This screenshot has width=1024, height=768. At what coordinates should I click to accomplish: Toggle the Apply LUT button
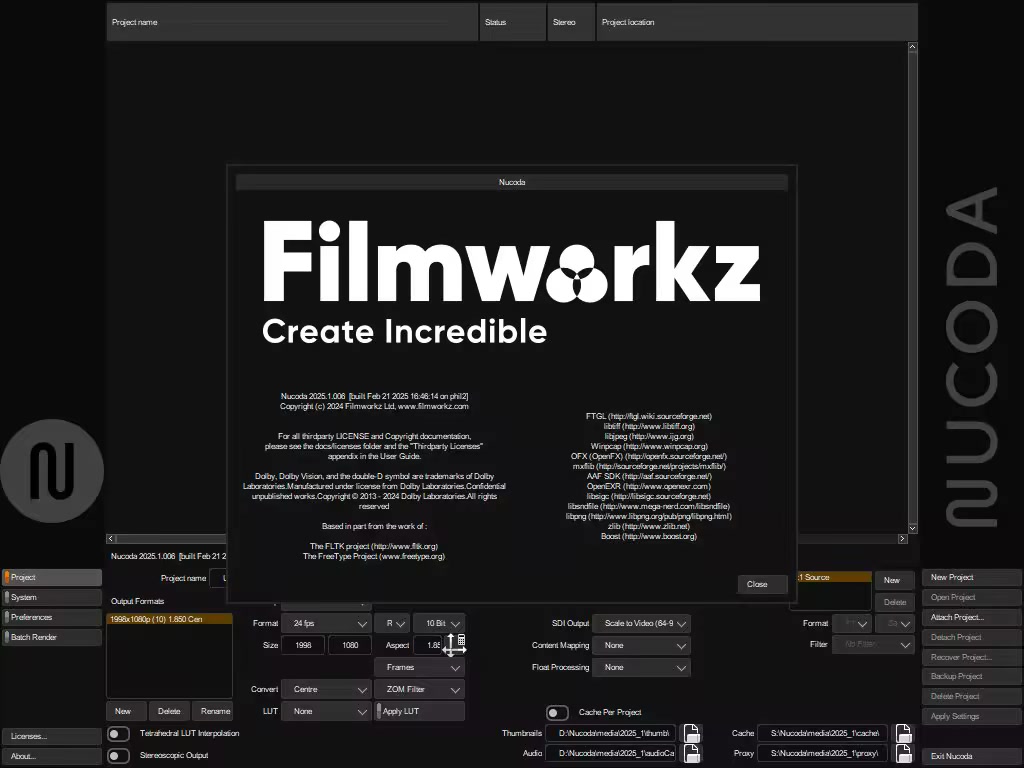click(420, 711)
